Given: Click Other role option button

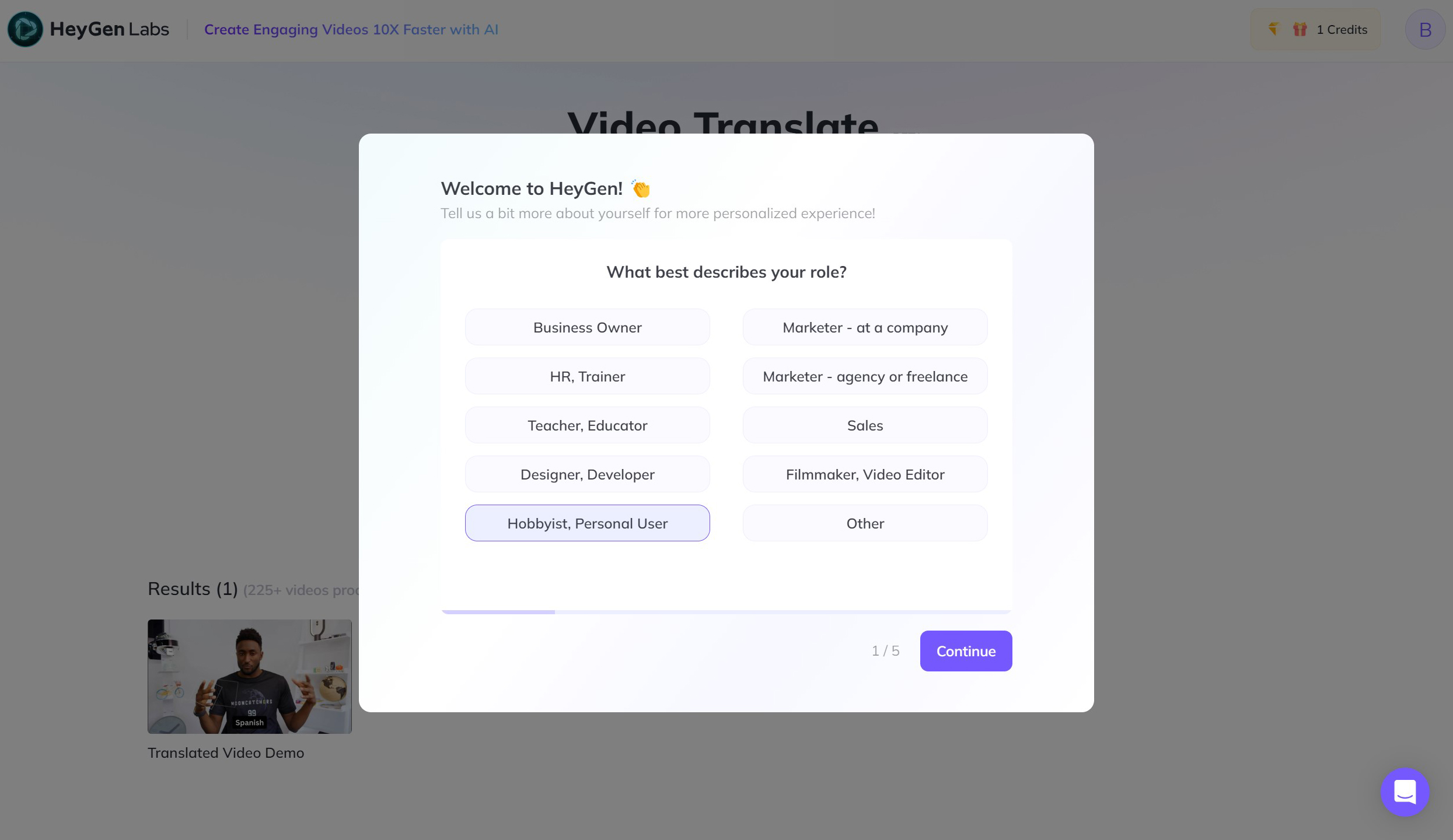Looking at the screenshot, I should 865,523.
